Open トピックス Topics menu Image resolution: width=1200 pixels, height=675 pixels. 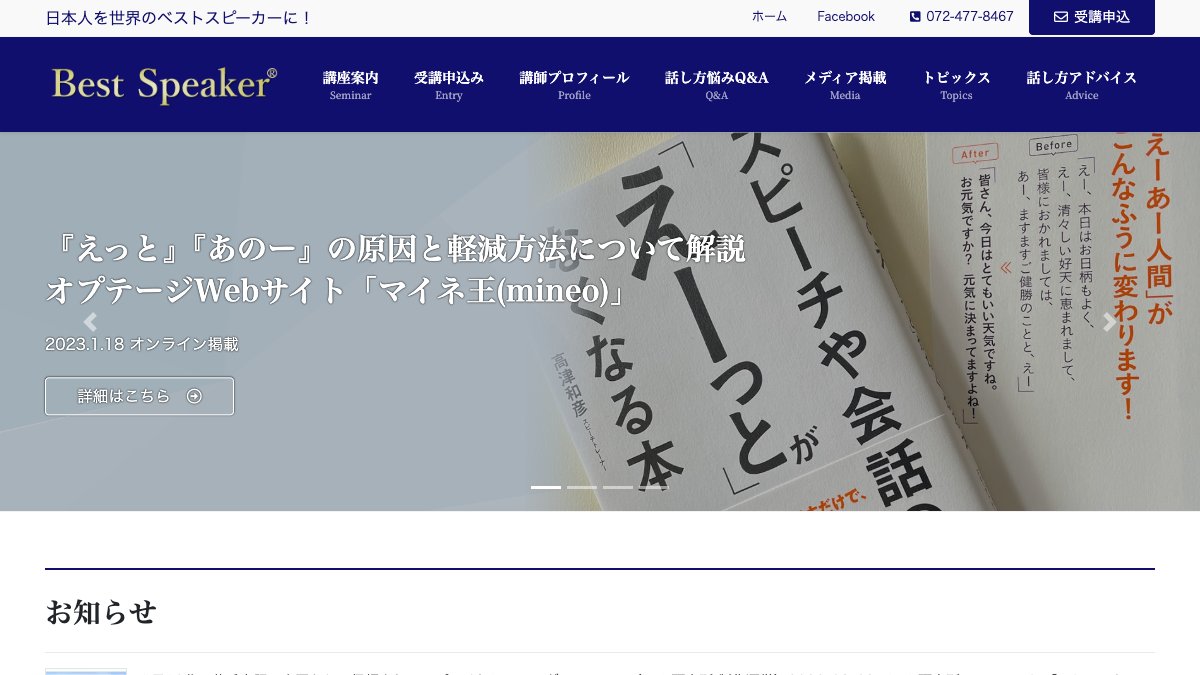956,85
